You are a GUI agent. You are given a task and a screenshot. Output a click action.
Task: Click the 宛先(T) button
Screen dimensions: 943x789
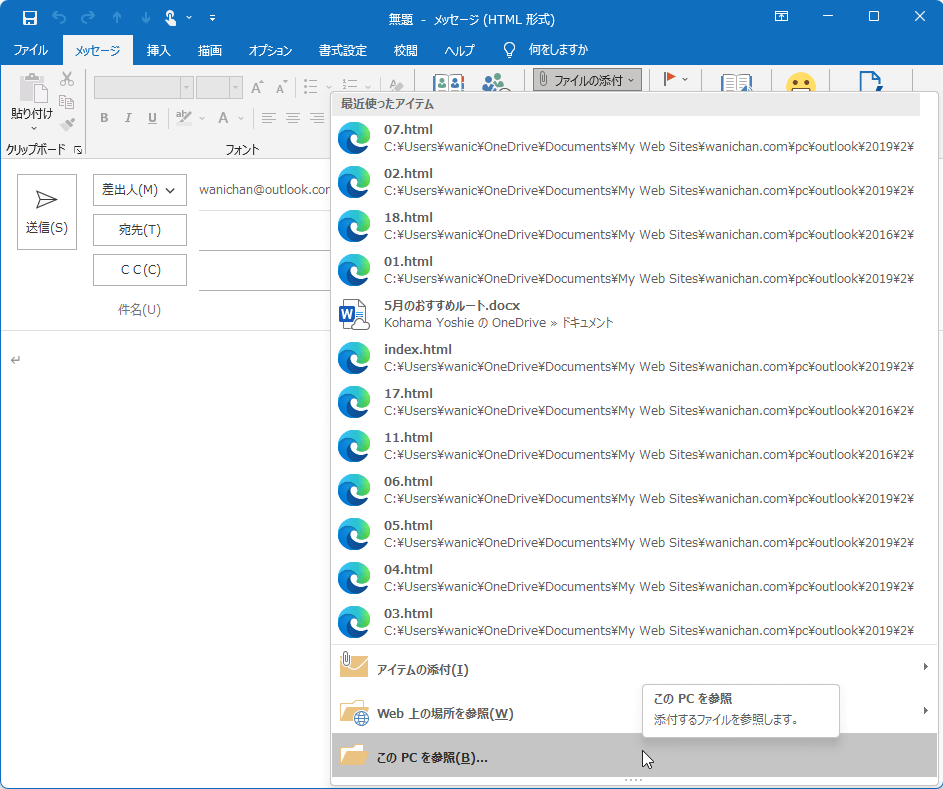pos(140,230)
